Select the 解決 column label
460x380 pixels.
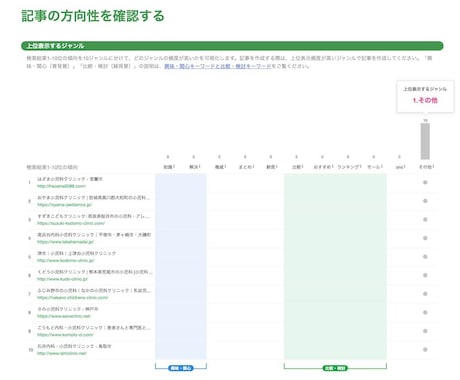193,167
